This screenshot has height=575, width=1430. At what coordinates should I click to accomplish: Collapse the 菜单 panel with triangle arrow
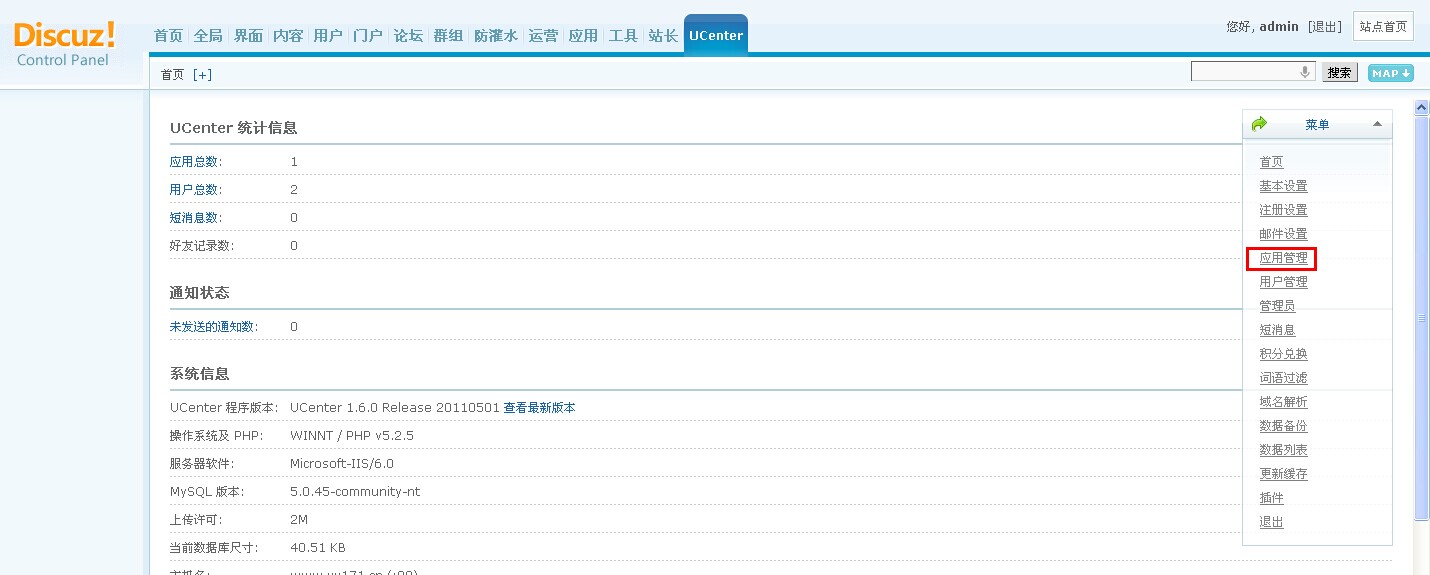(1377, 124)
